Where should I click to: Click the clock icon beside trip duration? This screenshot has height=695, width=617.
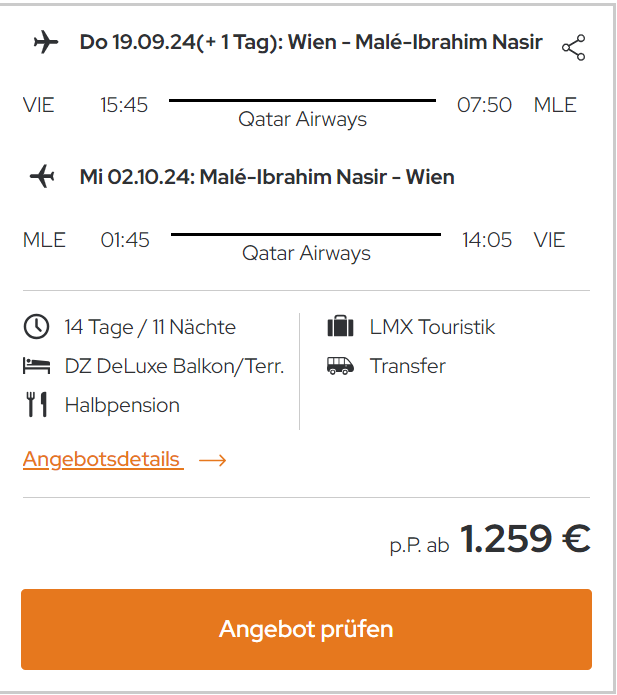point(36,327)
